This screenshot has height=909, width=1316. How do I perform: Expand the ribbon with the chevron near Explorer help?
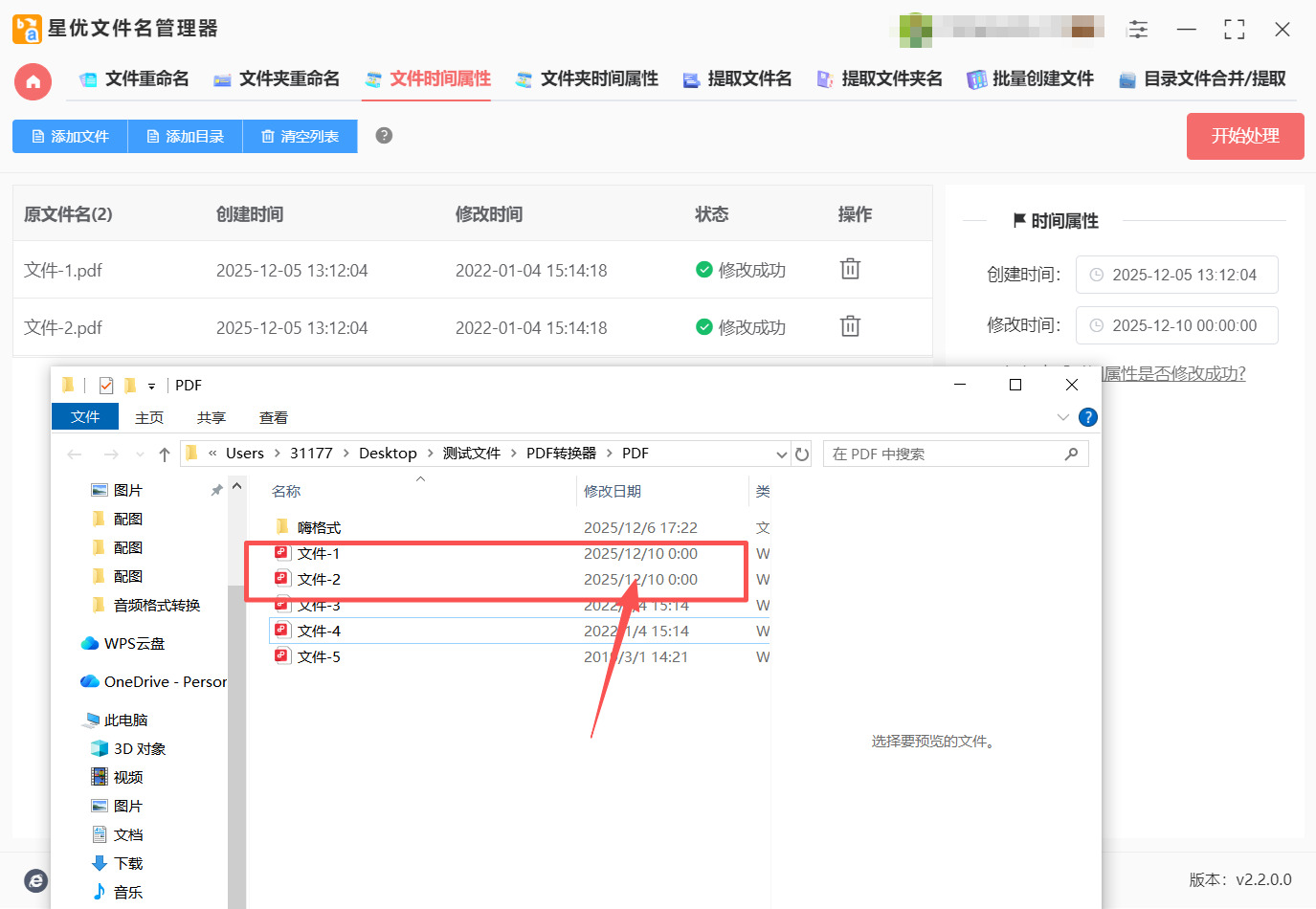1062,417
